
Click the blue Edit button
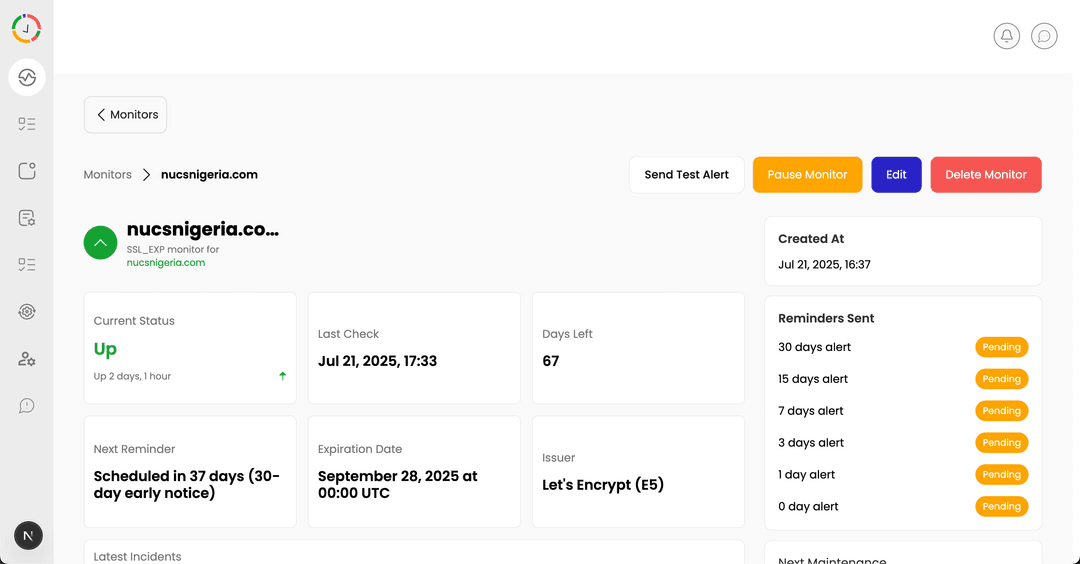point(896,175)
